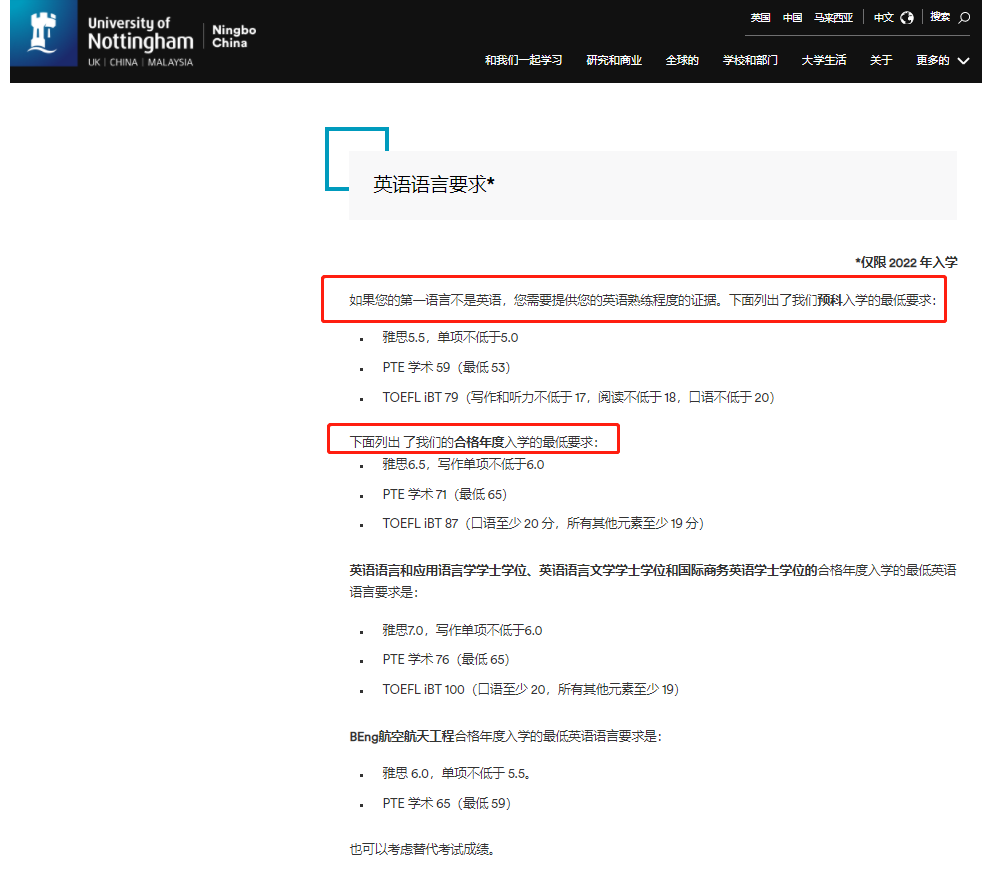Click the PTE 学术 59 (最低 53) line
This screenshot has width=982, height=883.
tap(447, 367)
